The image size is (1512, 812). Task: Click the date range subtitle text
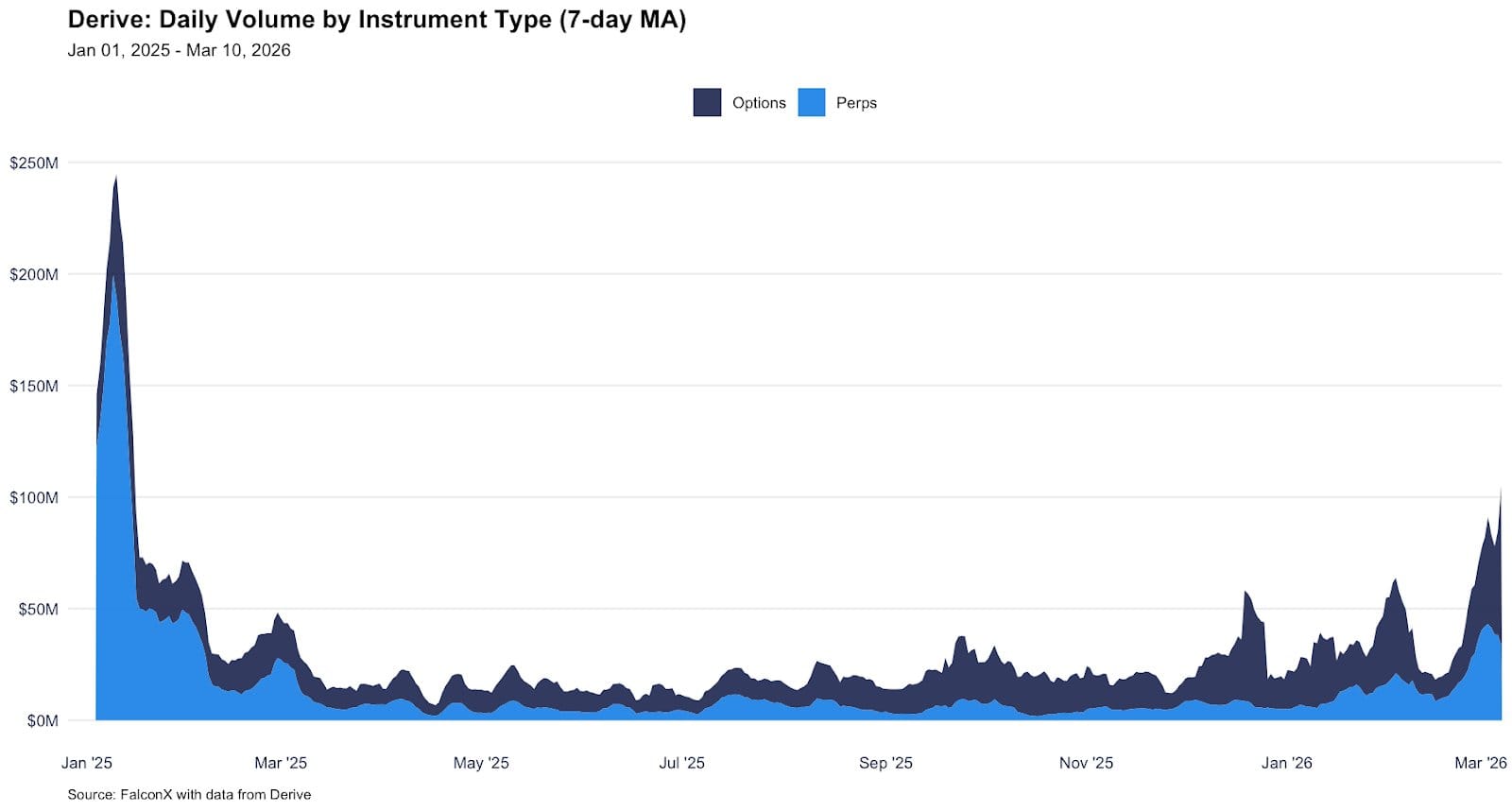pyautogui.click(x=179, y=50)
